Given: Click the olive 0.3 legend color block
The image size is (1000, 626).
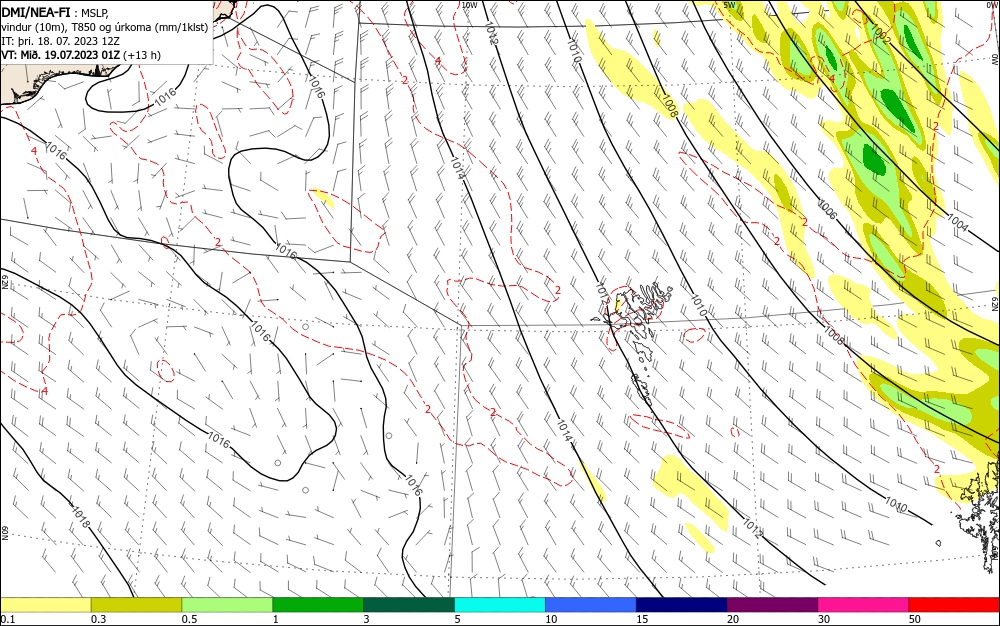Looking at the screenshot, I should pos(136,605).
